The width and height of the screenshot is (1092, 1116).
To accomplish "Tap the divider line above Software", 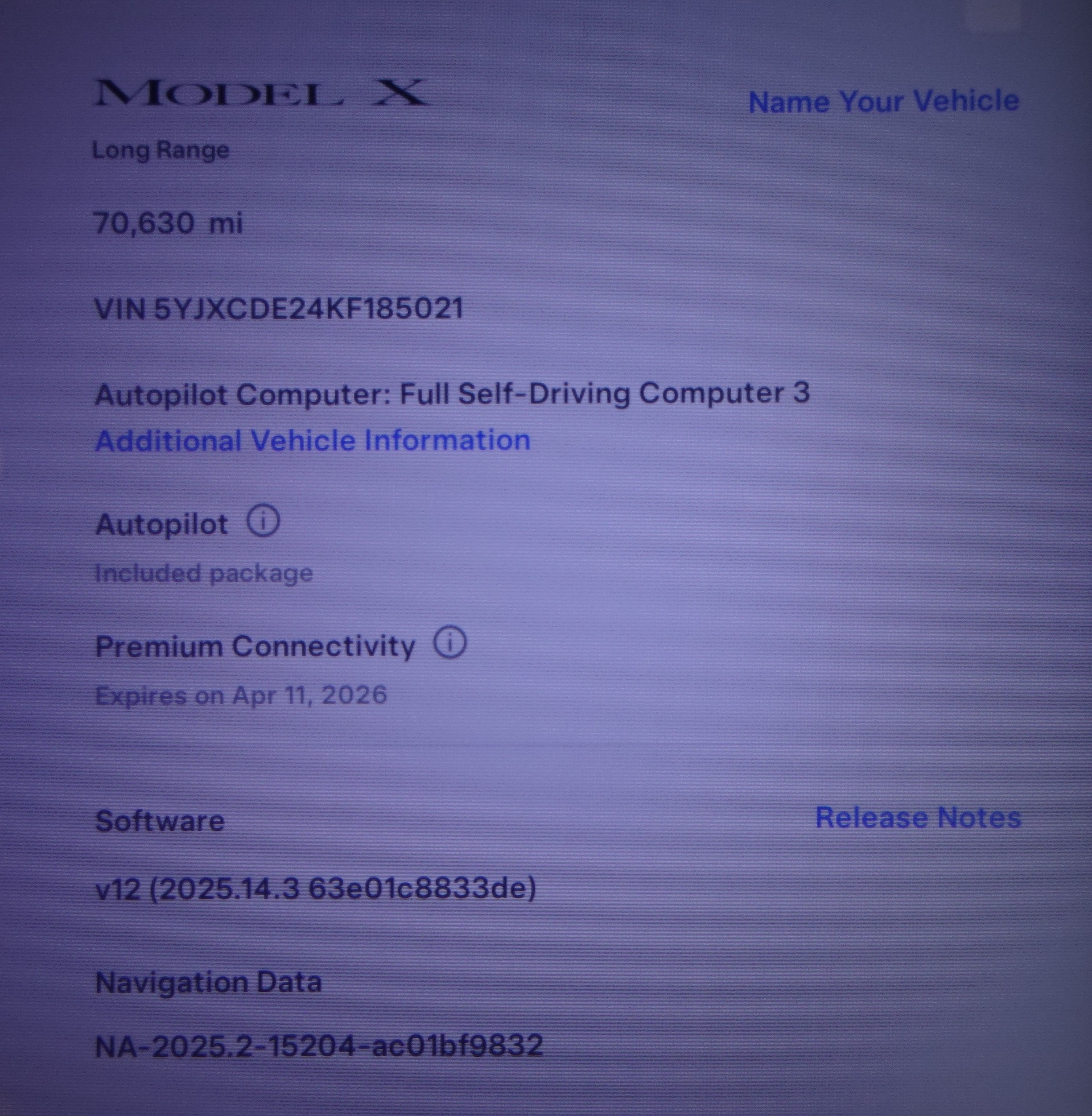I will [557, 745].
